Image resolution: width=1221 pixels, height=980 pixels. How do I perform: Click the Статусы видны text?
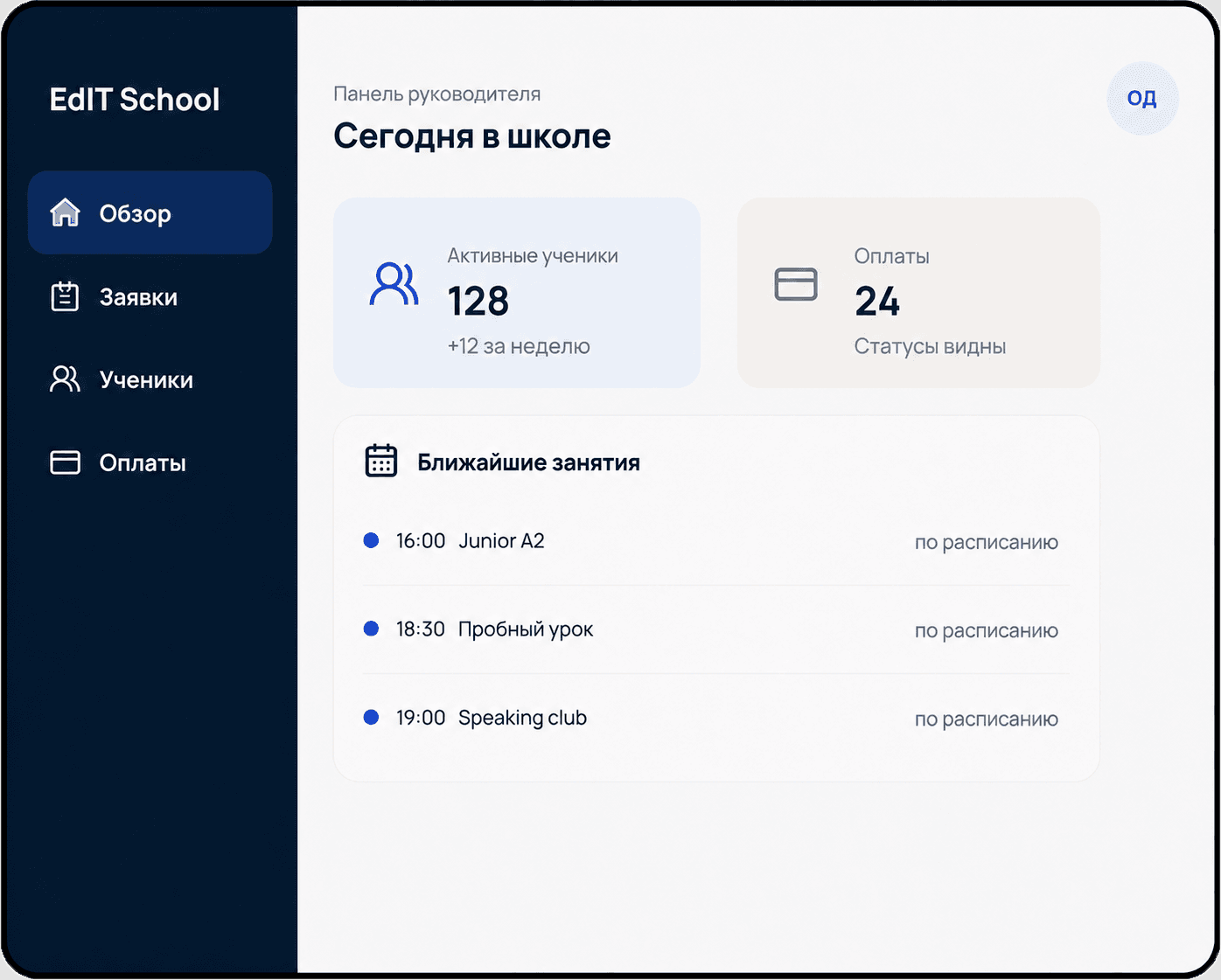pyautogui.click(x=930, y=346)
